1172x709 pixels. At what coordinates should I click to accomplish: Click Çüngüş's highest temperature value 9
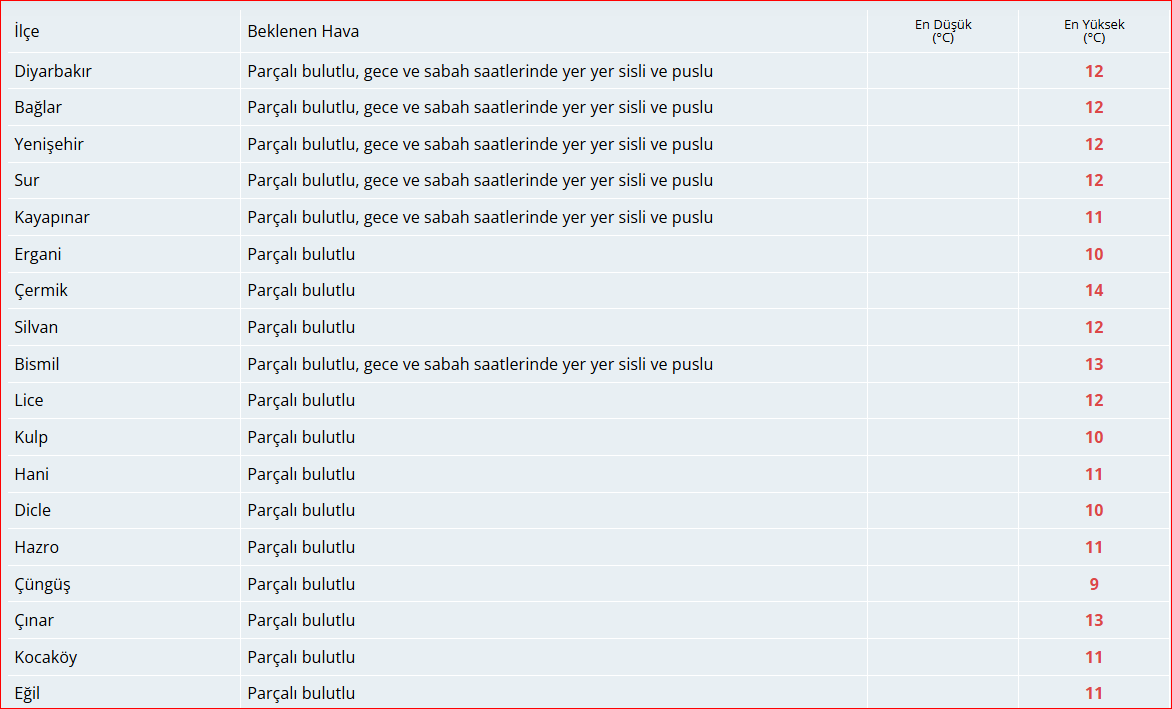1094,584
